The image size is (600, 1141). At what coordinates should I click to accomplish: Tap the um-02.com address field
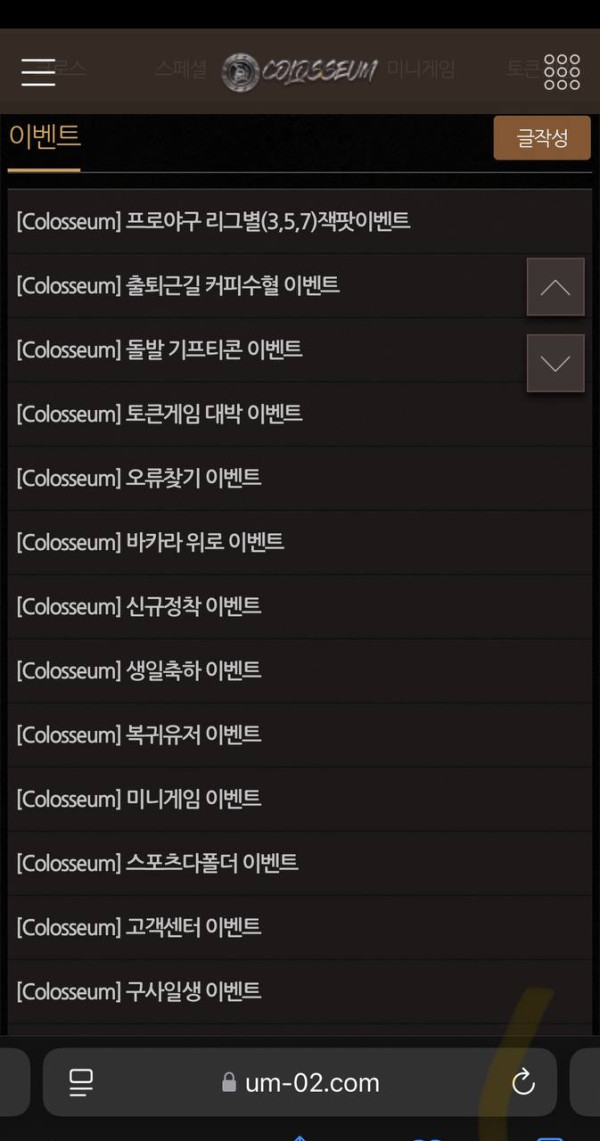point(300,1082)
